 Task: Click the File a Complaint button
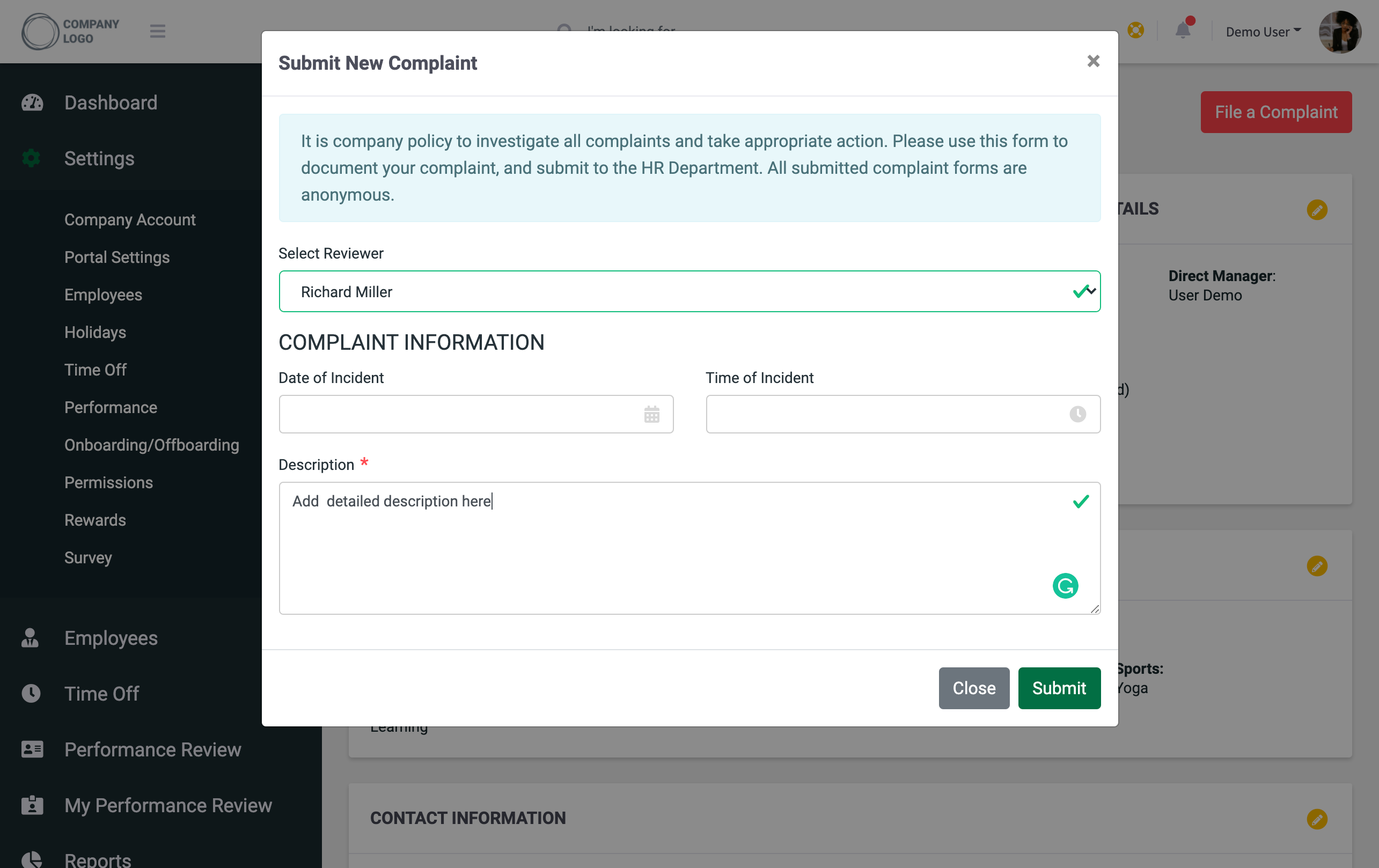pyautogui.click(x=1276, y=112)
